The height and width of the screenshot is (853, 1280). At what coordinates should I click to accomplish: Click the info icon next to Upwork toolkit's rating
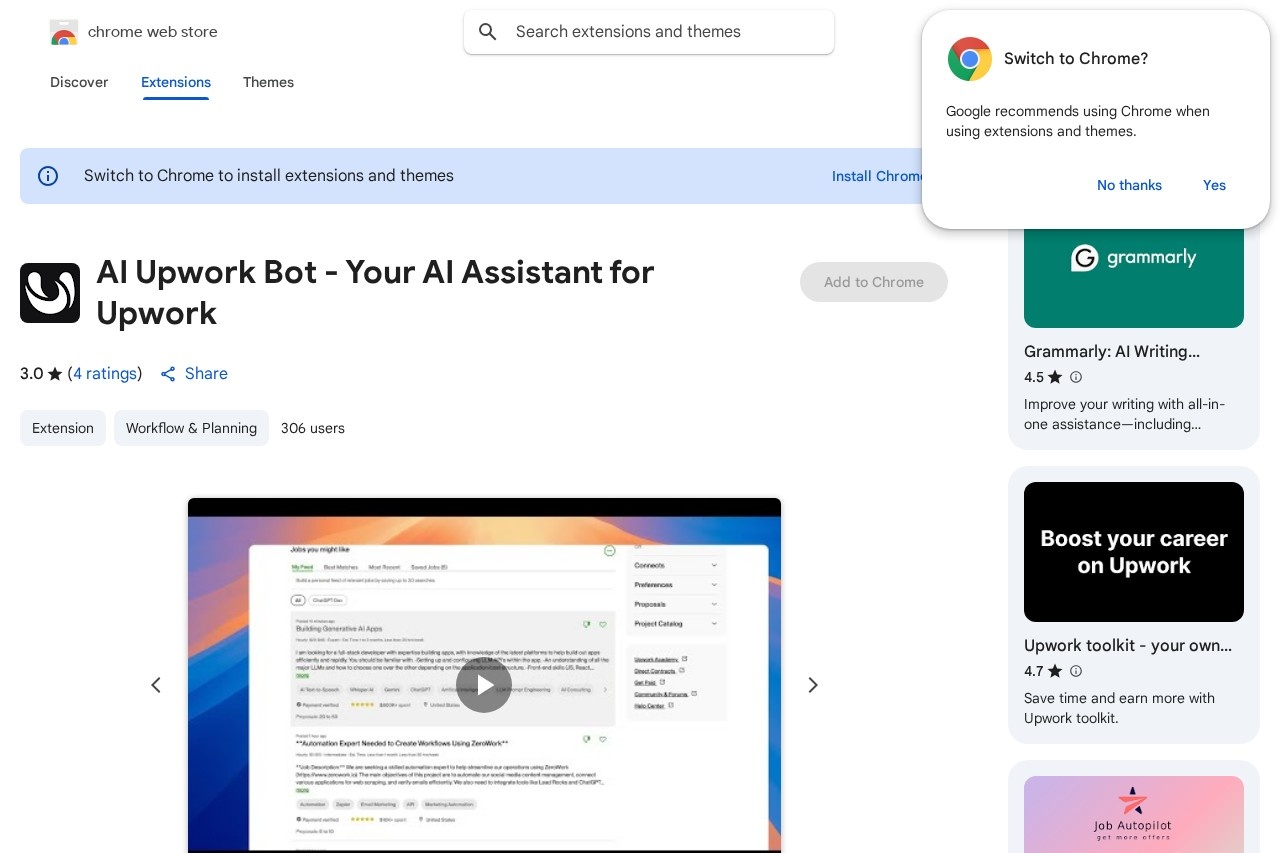pos(1076,671)
